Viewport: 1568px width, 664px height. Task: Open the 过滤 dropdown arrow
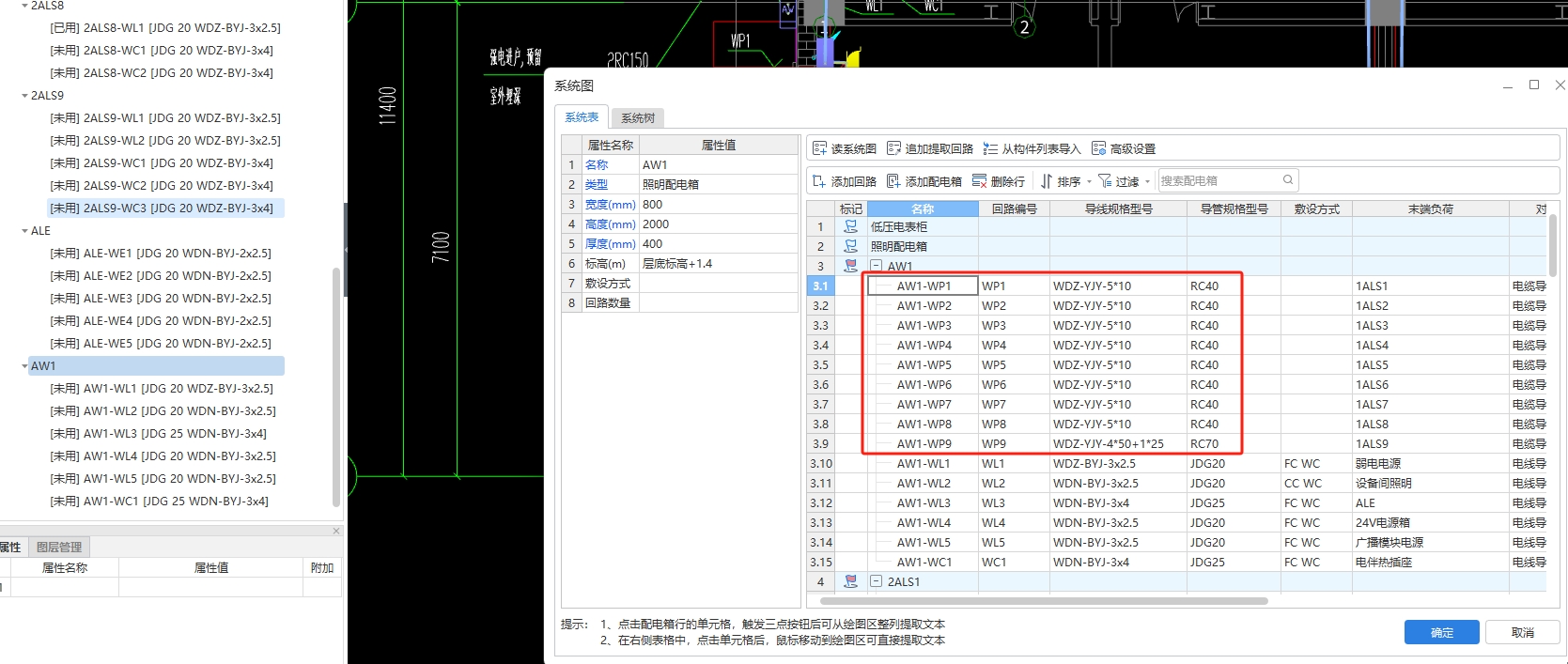point(1147,182)
